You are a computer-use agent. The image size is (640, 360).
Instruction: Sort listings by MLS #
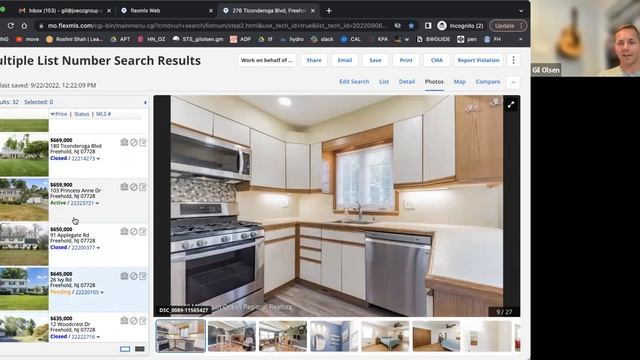tap(103, 114)
